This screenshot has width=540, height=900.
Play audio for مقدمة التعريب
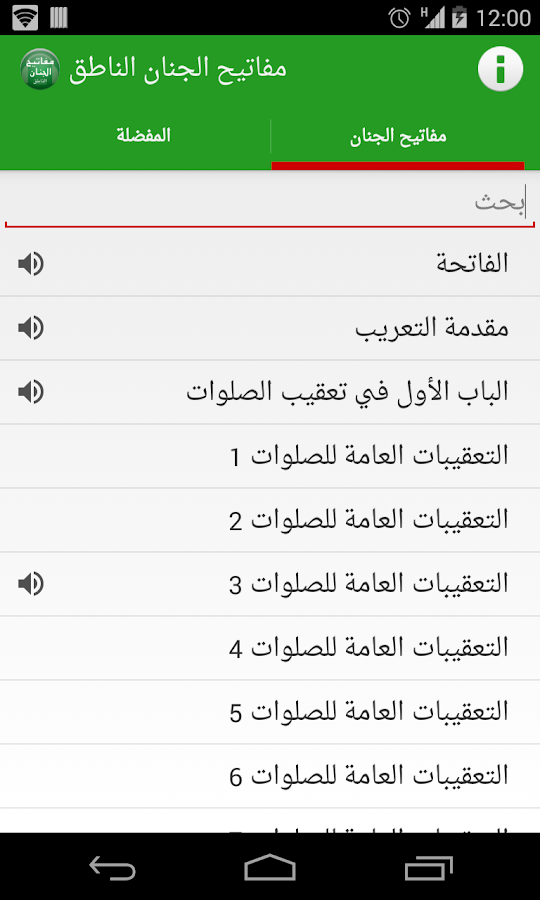pos(31,328)
